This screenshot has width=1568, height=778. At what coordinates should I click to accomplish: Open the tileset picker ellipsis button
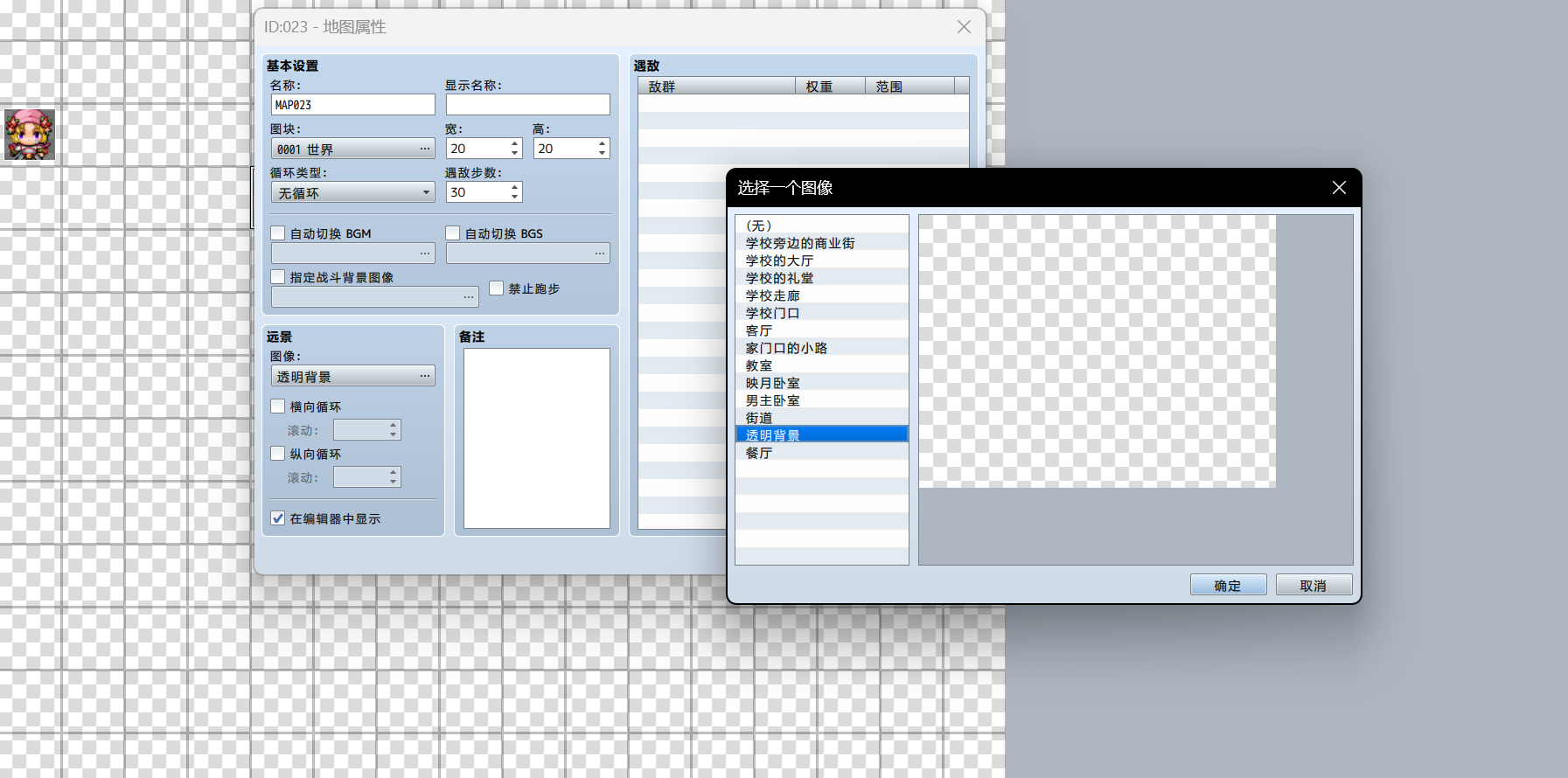click(425, 149)
